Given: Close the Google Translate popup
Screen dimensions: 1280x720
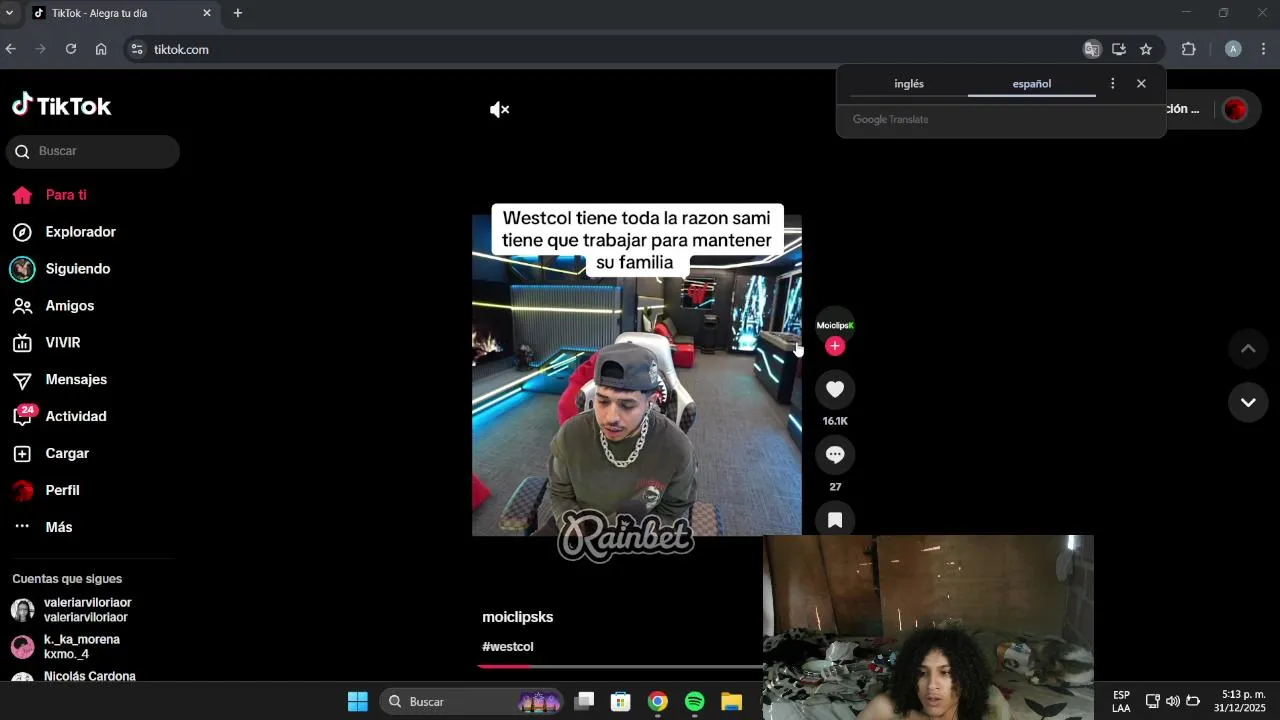Looking at the screenshot, I should [x=1141, y=84].
